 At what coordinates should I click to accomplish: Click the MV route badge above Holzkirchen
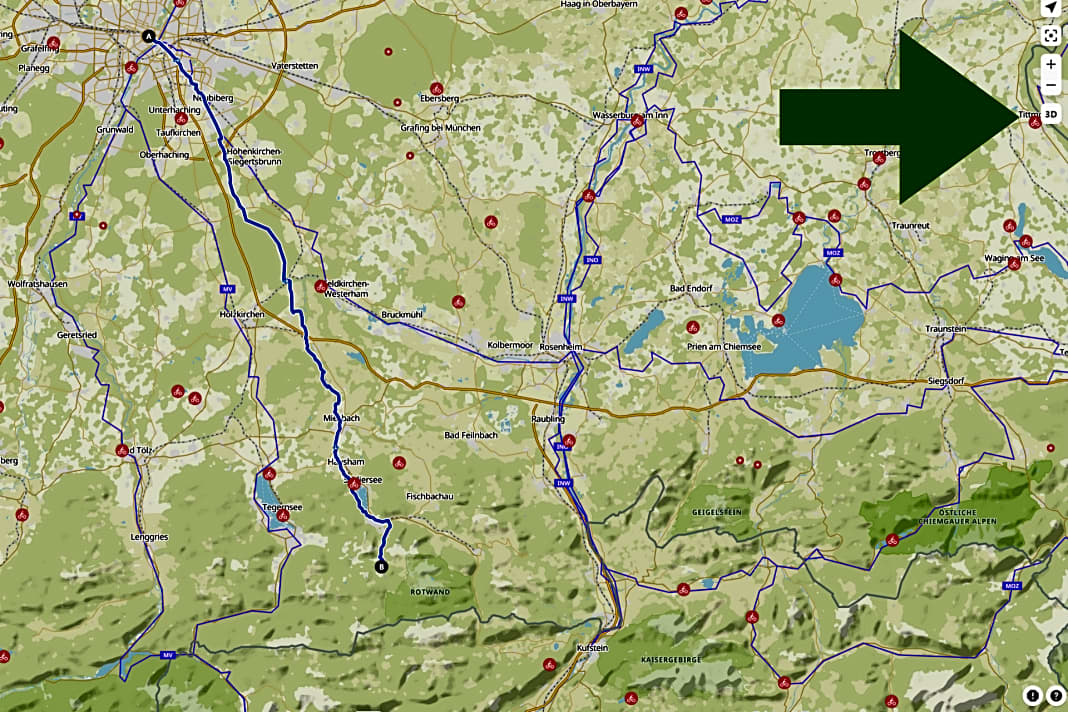pos(228,289)
